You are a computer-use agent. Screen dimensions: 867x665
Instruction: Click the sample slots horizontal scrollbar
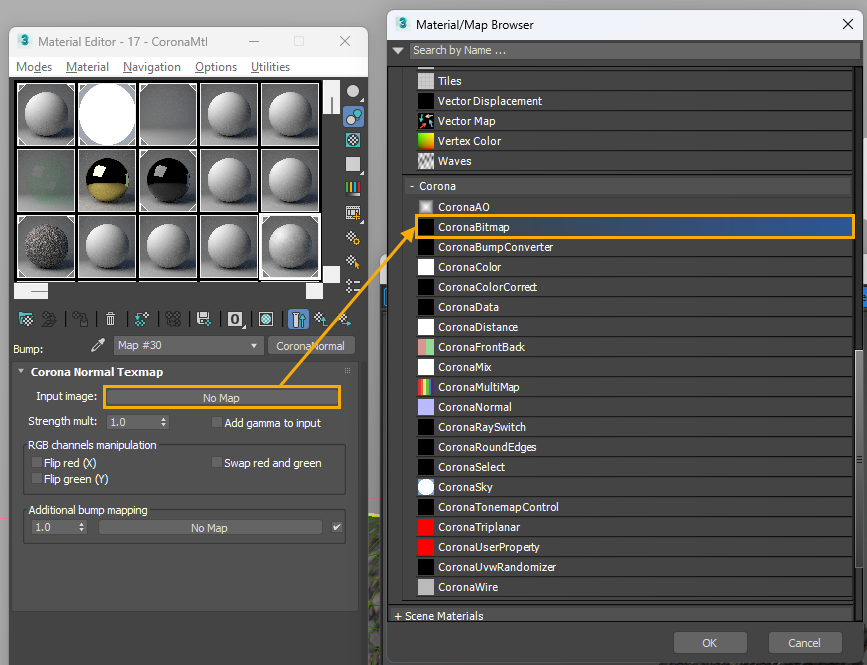point(31,291)
